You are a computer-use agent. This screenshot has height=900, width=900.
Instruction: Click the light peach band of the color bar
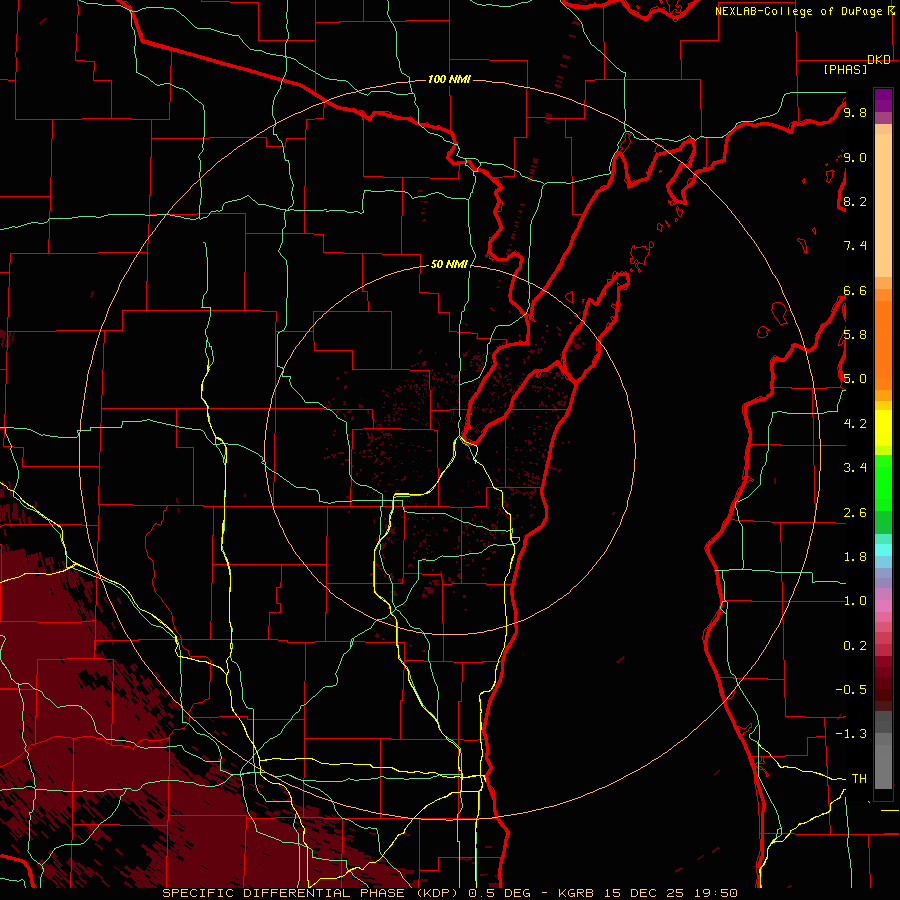point(883,205)
